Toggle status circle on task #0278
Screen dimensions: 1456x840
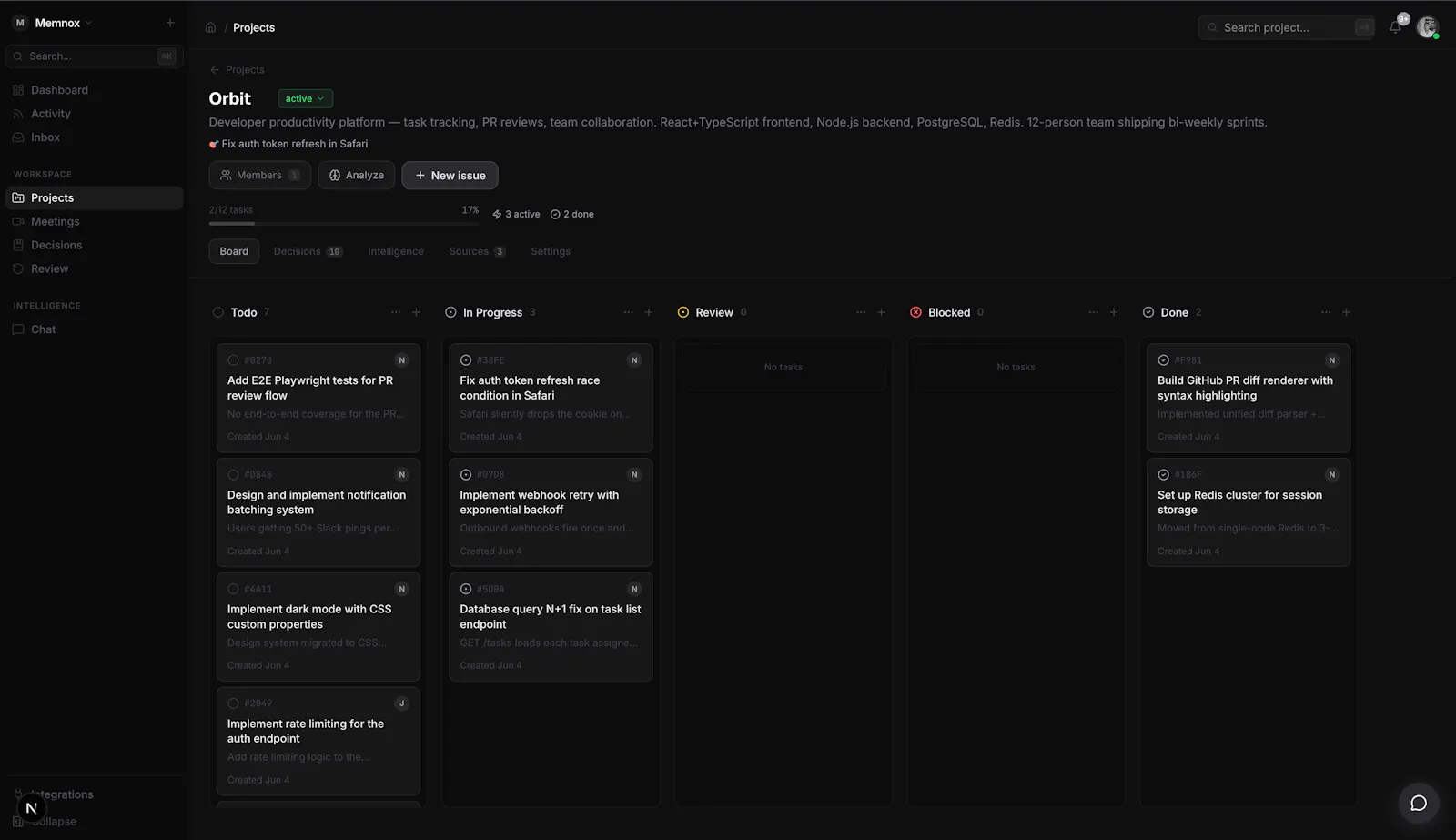click(233, 360)
